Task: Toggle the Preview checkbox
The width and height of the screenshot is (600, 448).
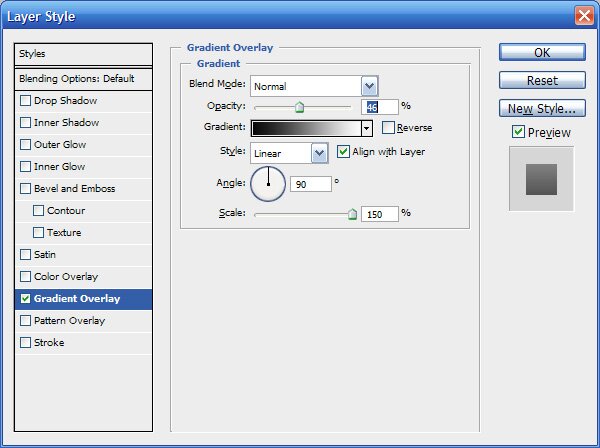Action: click(518, 132)
